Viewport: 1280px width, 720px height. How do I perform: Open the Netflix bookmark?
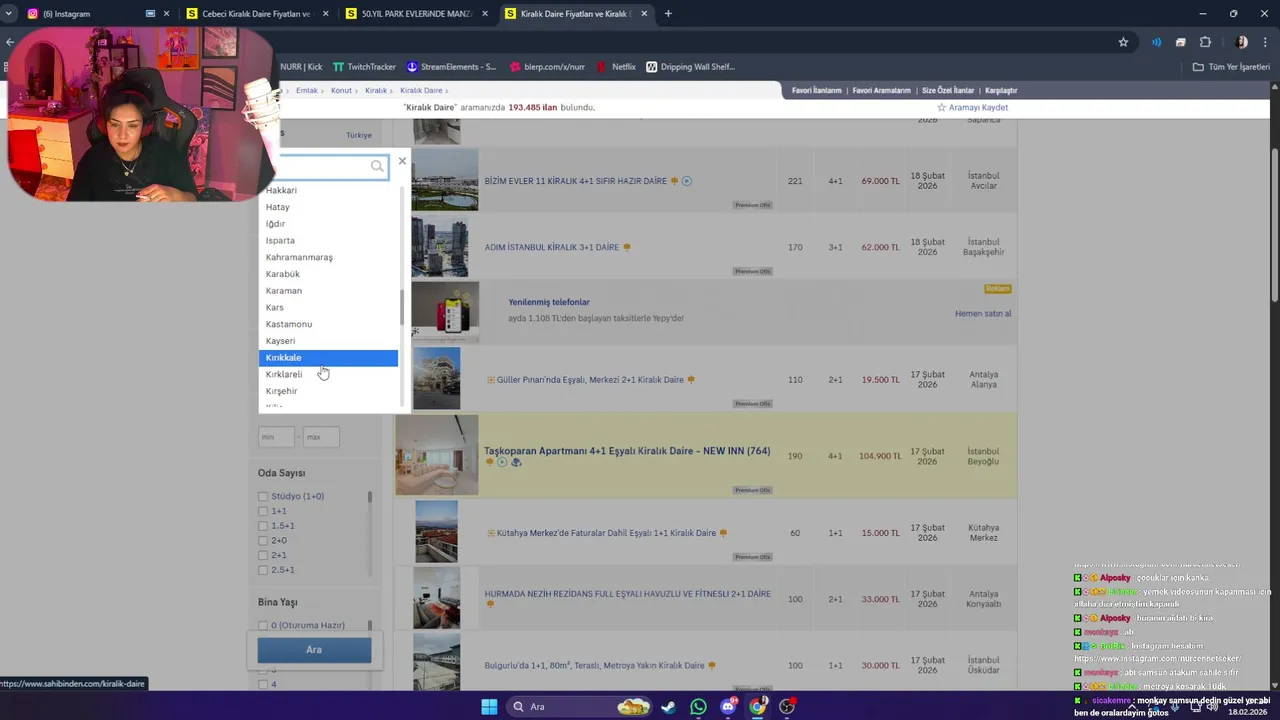(616, 67)
